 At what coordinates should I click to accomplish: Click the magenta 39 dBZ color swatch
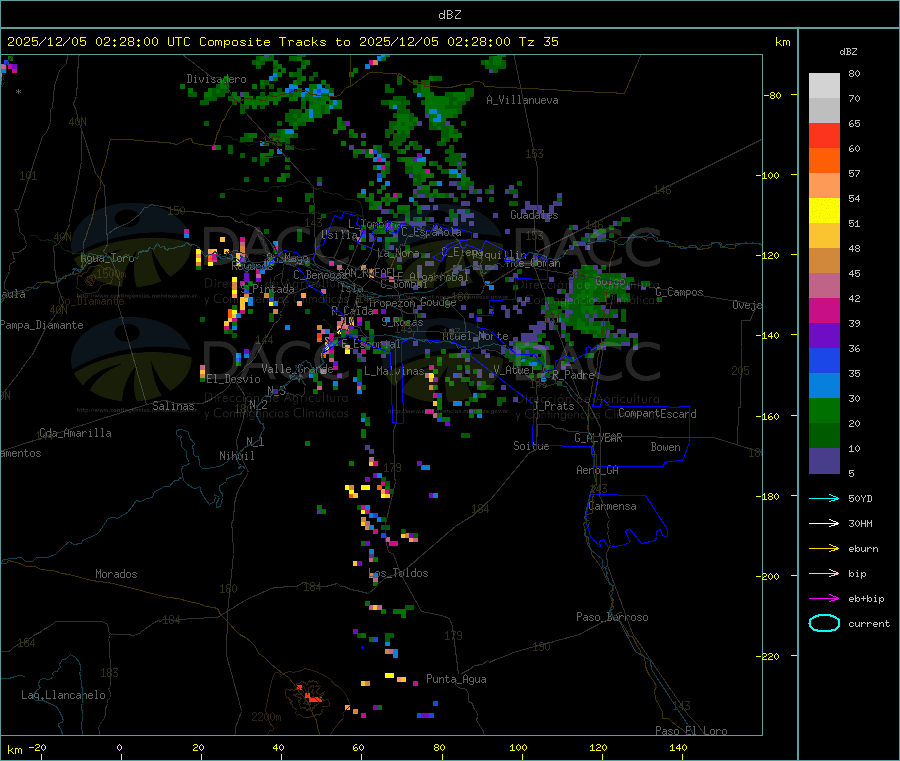824,310
